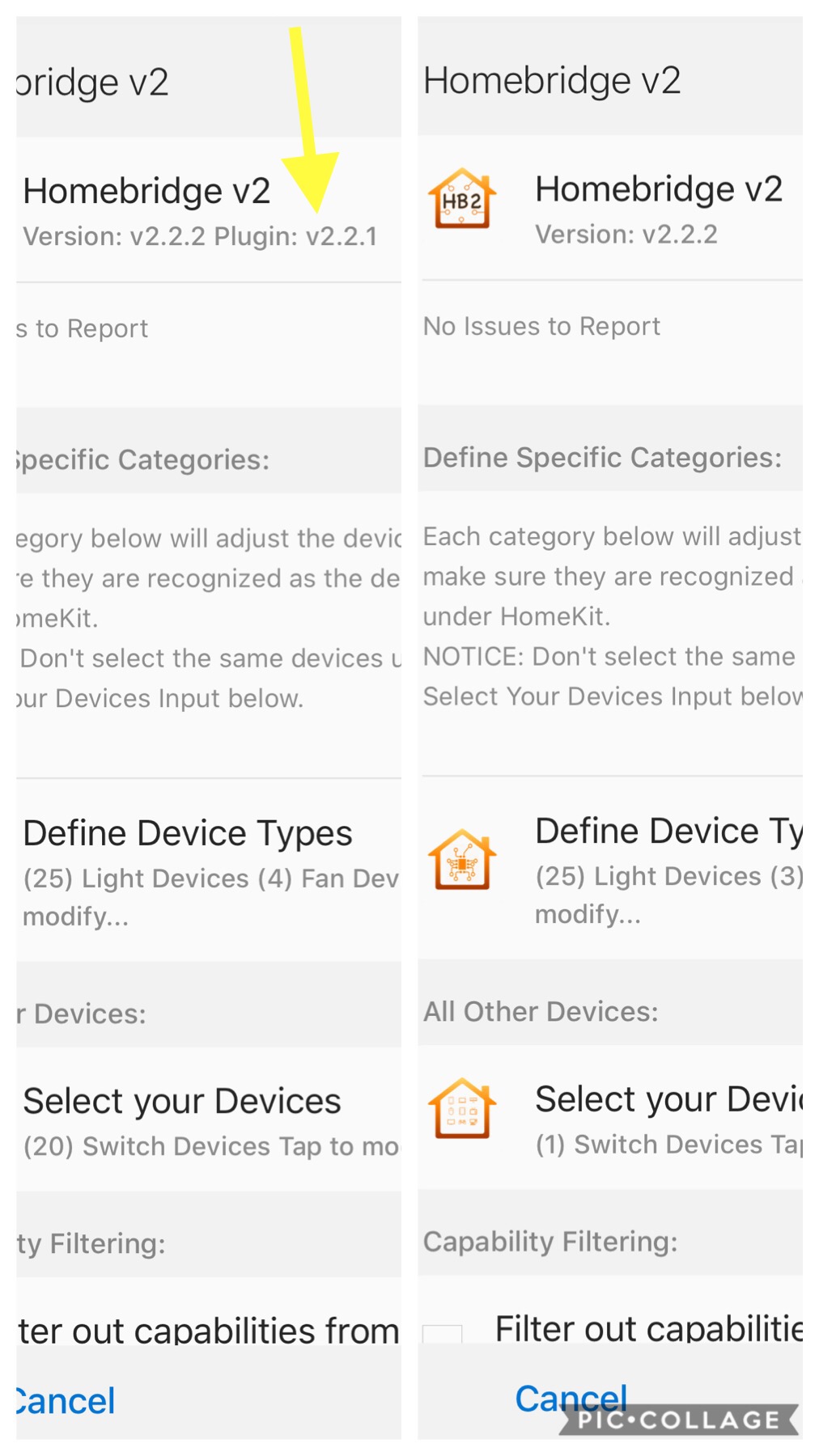Tap the No Issues to Report row

click(x=541, y=326)
